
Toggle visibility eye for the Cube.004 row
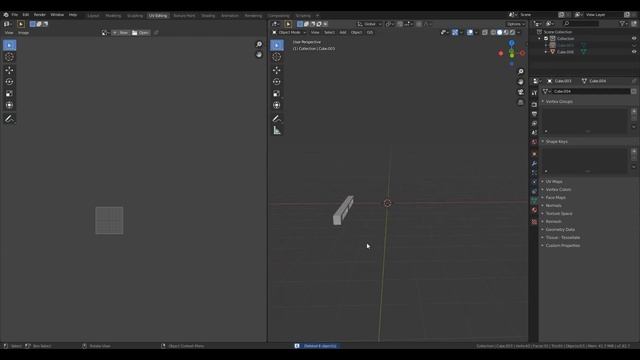[x=634, y=52]
